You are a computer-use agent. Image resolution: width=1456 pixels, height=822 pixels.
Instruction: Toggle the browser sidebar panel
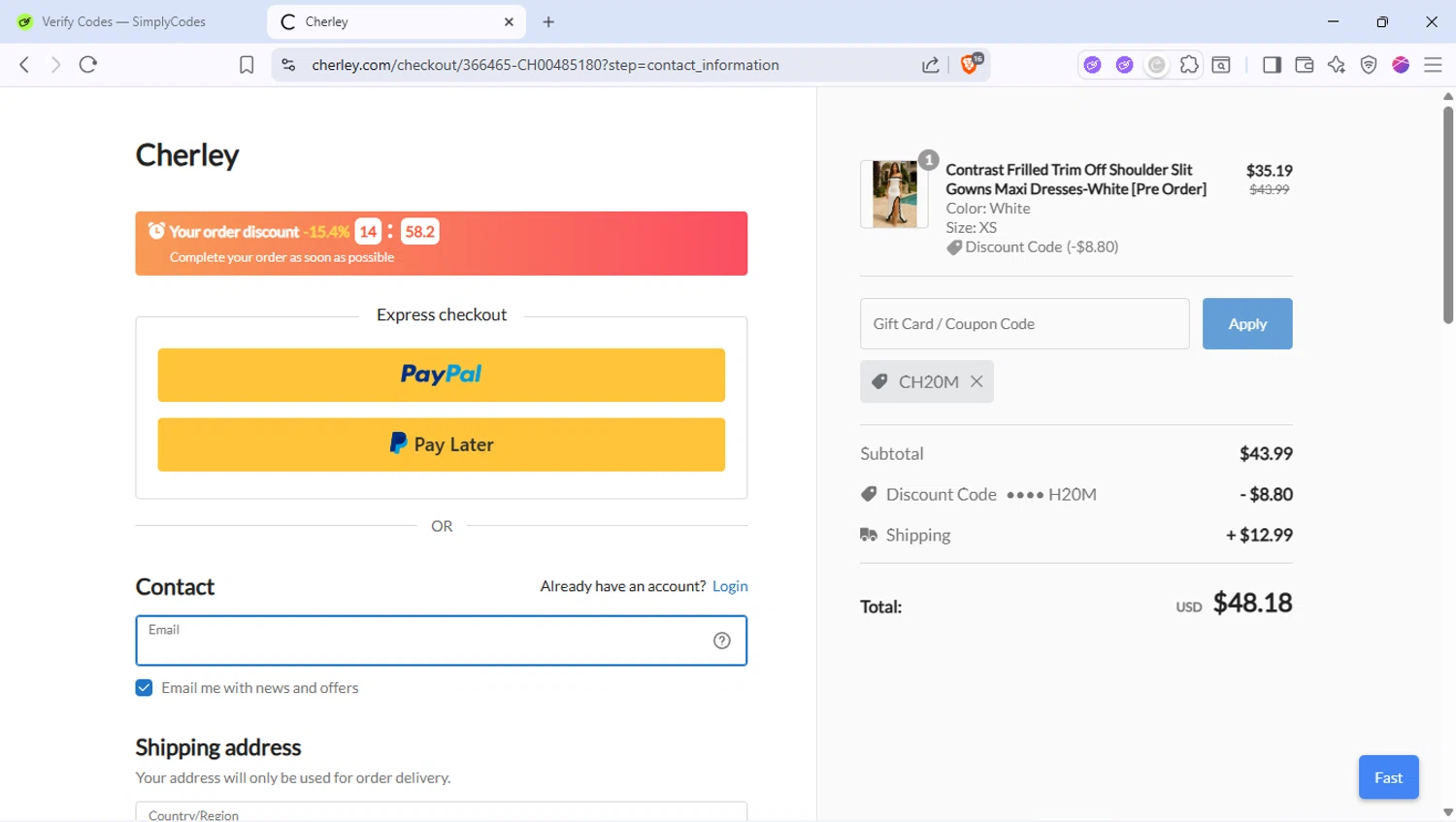pos(1272,65)
